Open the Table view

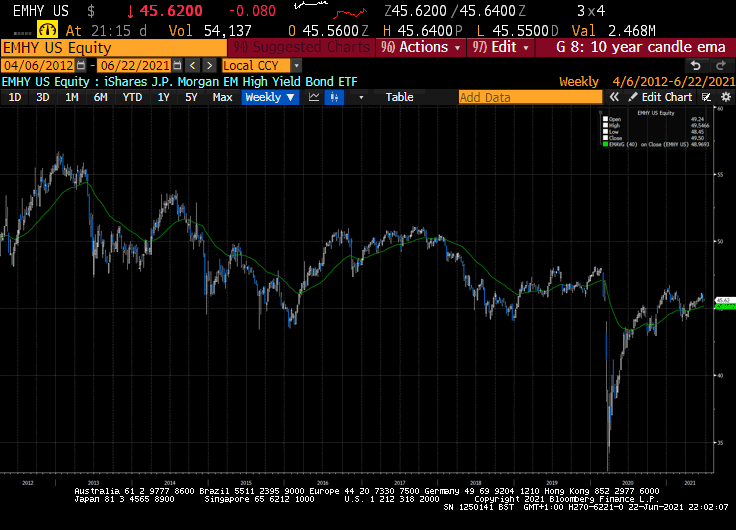pos(399,97)
